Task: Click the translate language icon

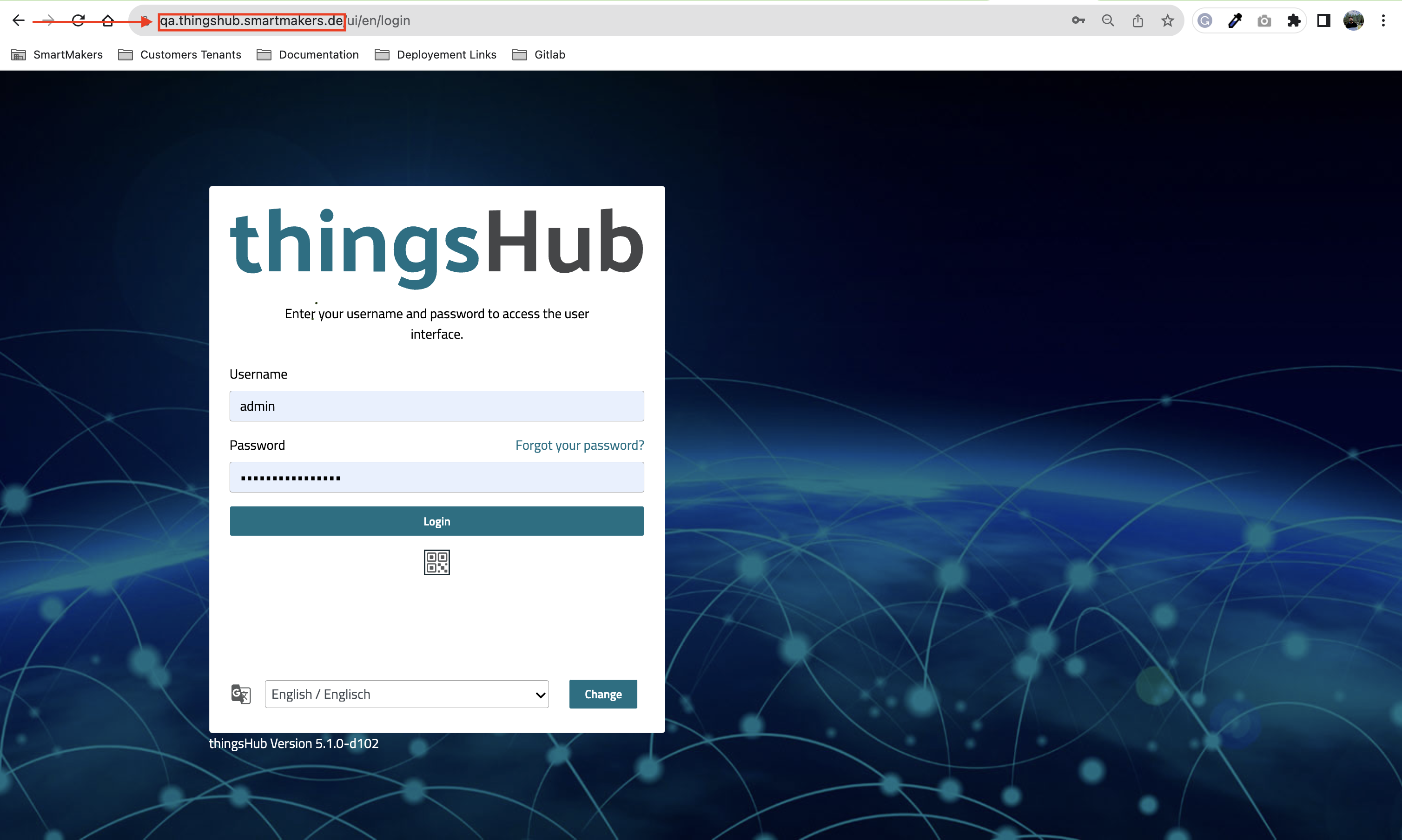Action: 241,694
